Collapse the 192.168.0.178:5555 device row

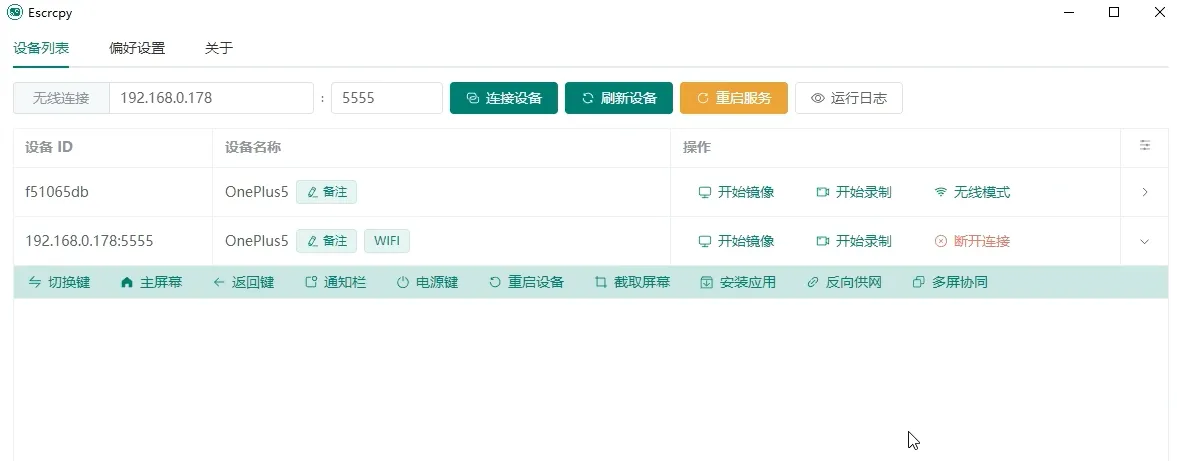1145,241
